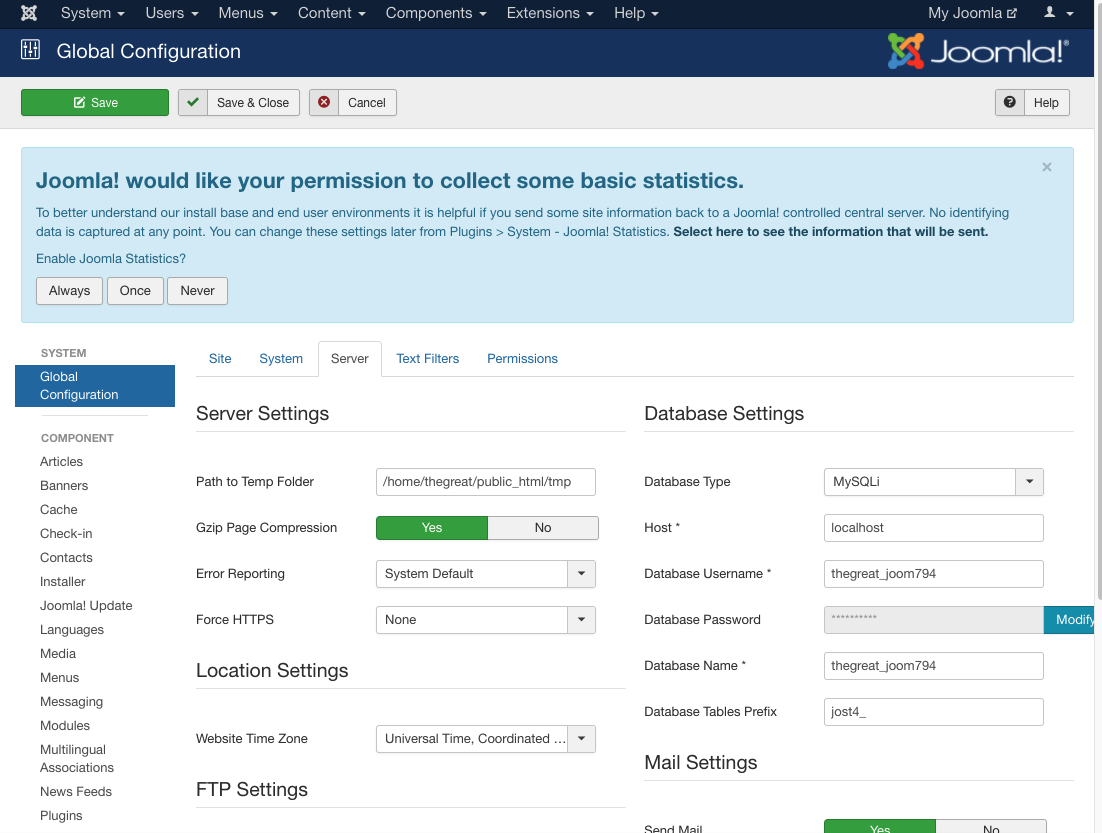This screenshot has width=1102, height=833.
Task: Open Contacts in the component sidebar
Action: [x=66, y=558]
